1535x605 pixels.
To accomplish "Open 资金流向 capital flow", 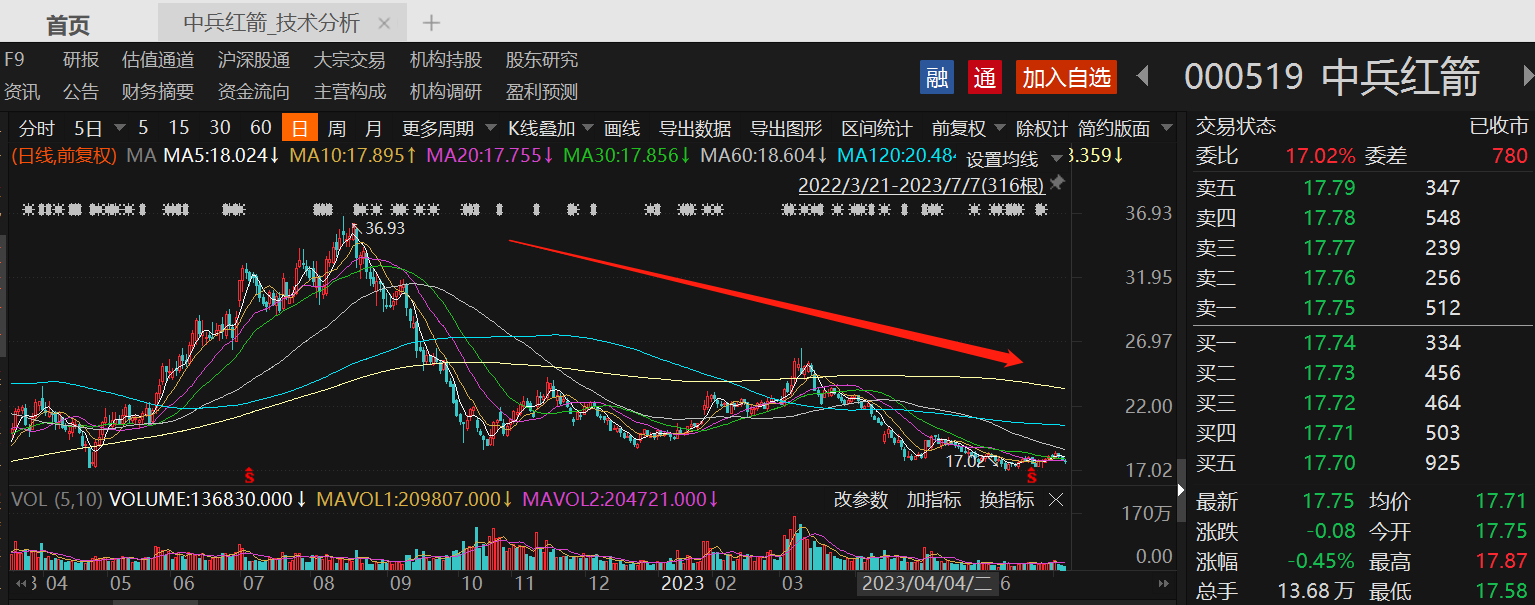I will (x=254, y=92).
